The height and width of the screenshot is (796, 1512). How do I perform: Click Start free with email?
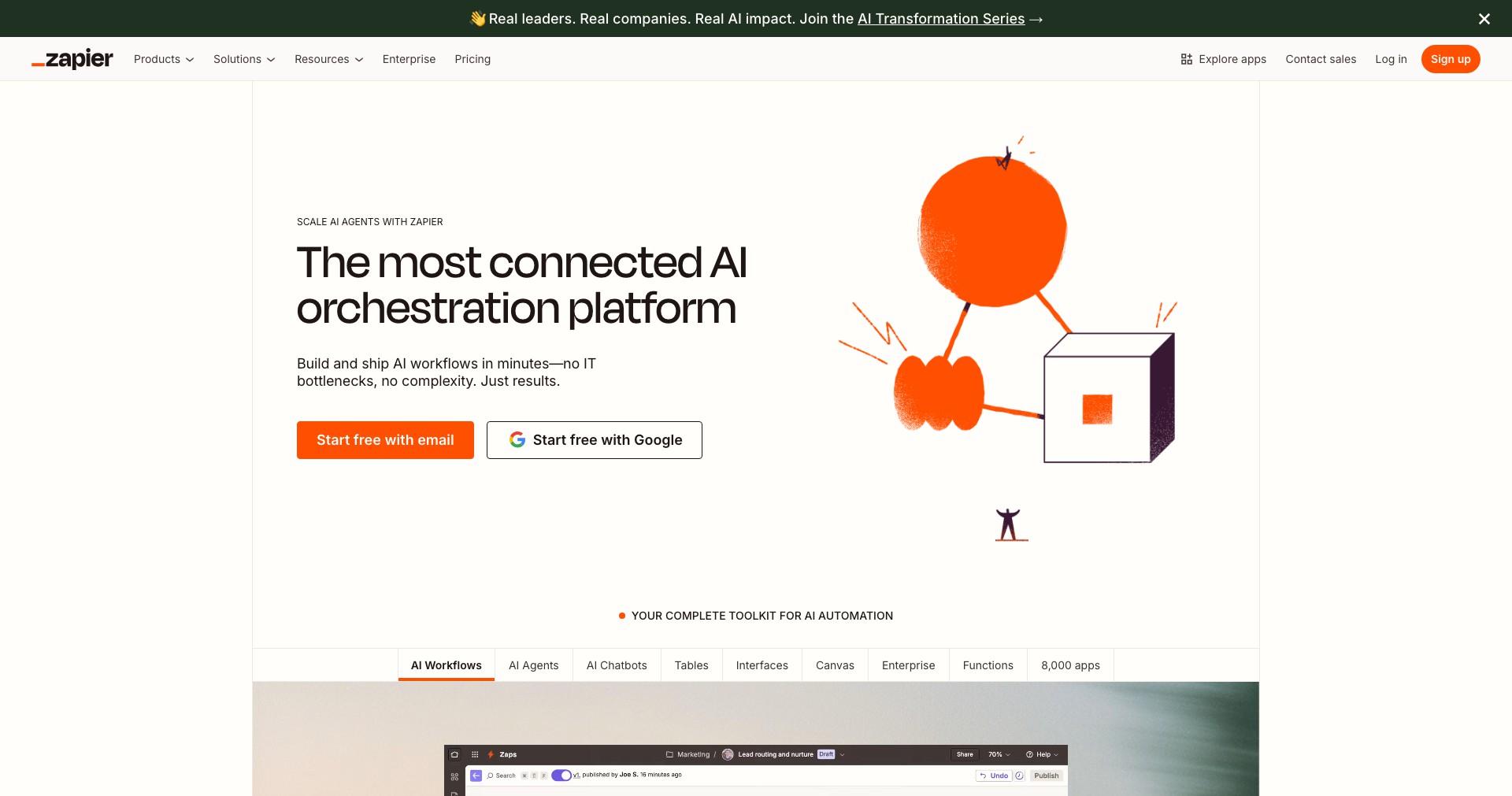[385, 440]
